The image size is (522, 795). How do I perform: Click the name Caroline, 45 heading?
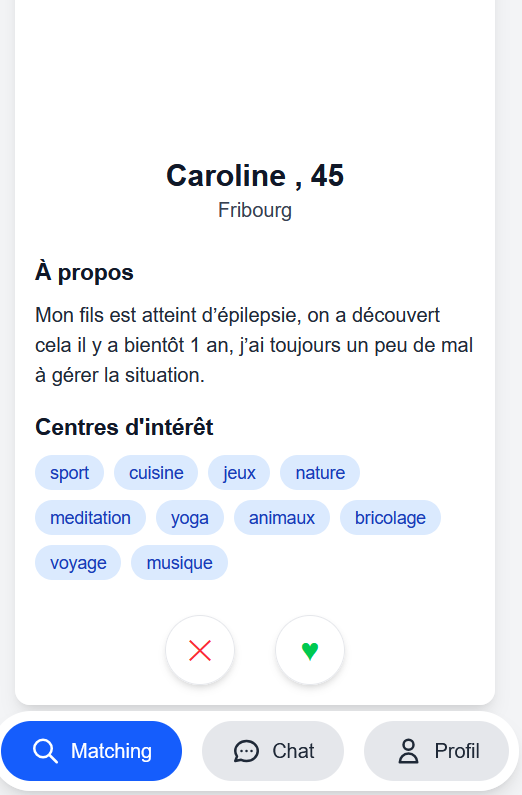pos(255,176)
